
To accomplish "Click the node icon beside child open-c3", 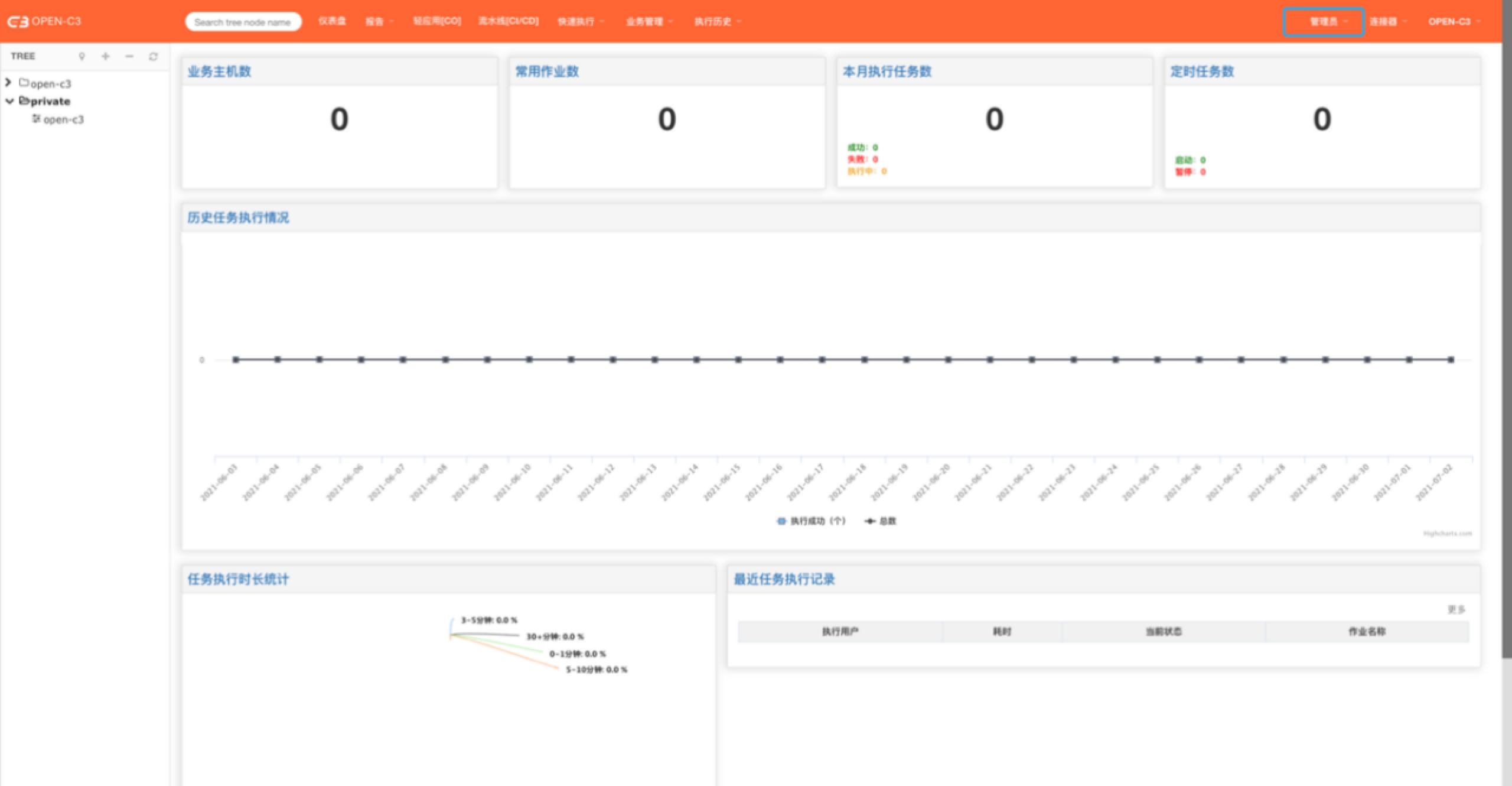I will [37, 119].
